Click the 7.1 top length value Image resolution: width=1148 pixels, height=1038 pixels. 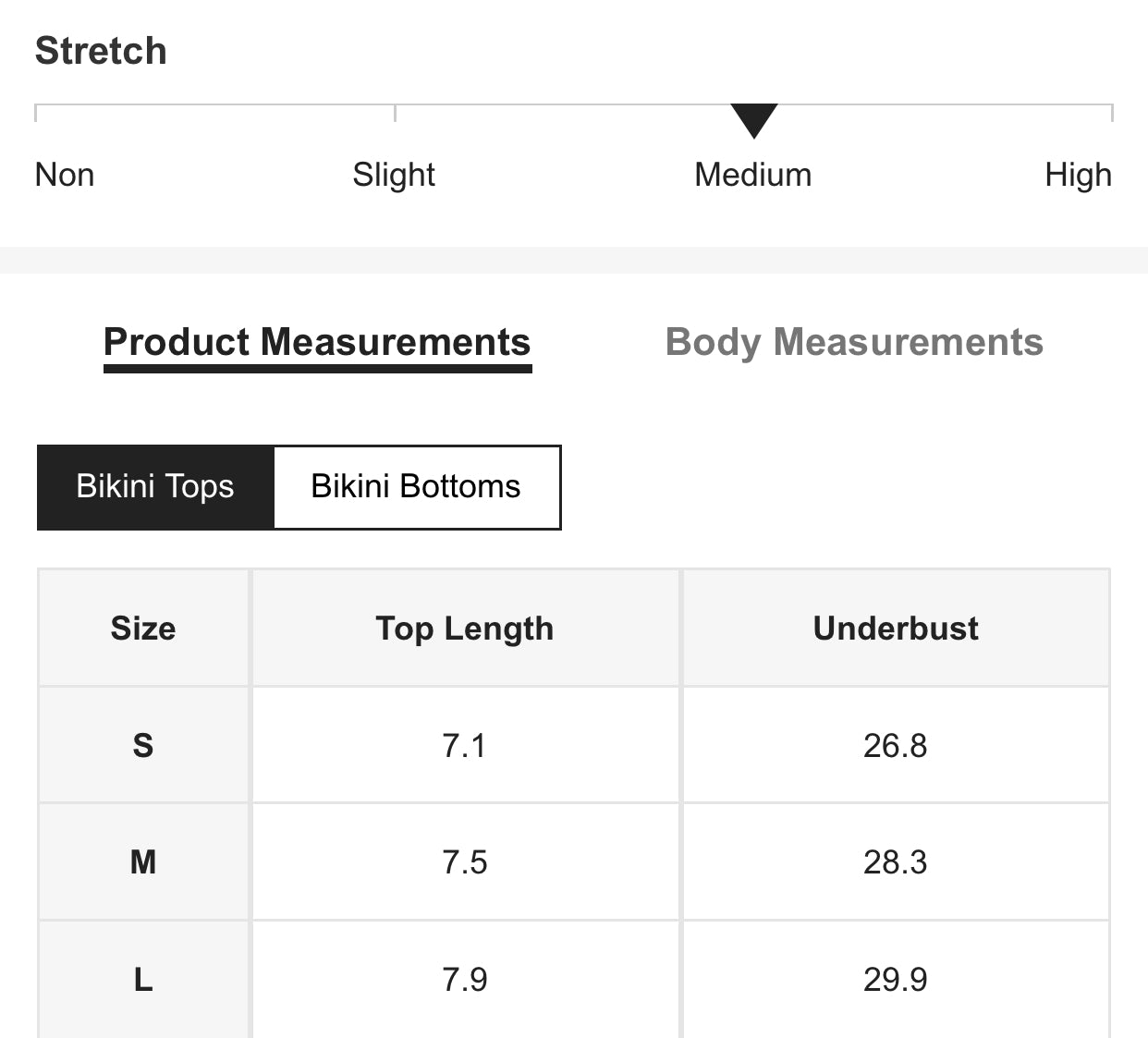click(464, 745)
